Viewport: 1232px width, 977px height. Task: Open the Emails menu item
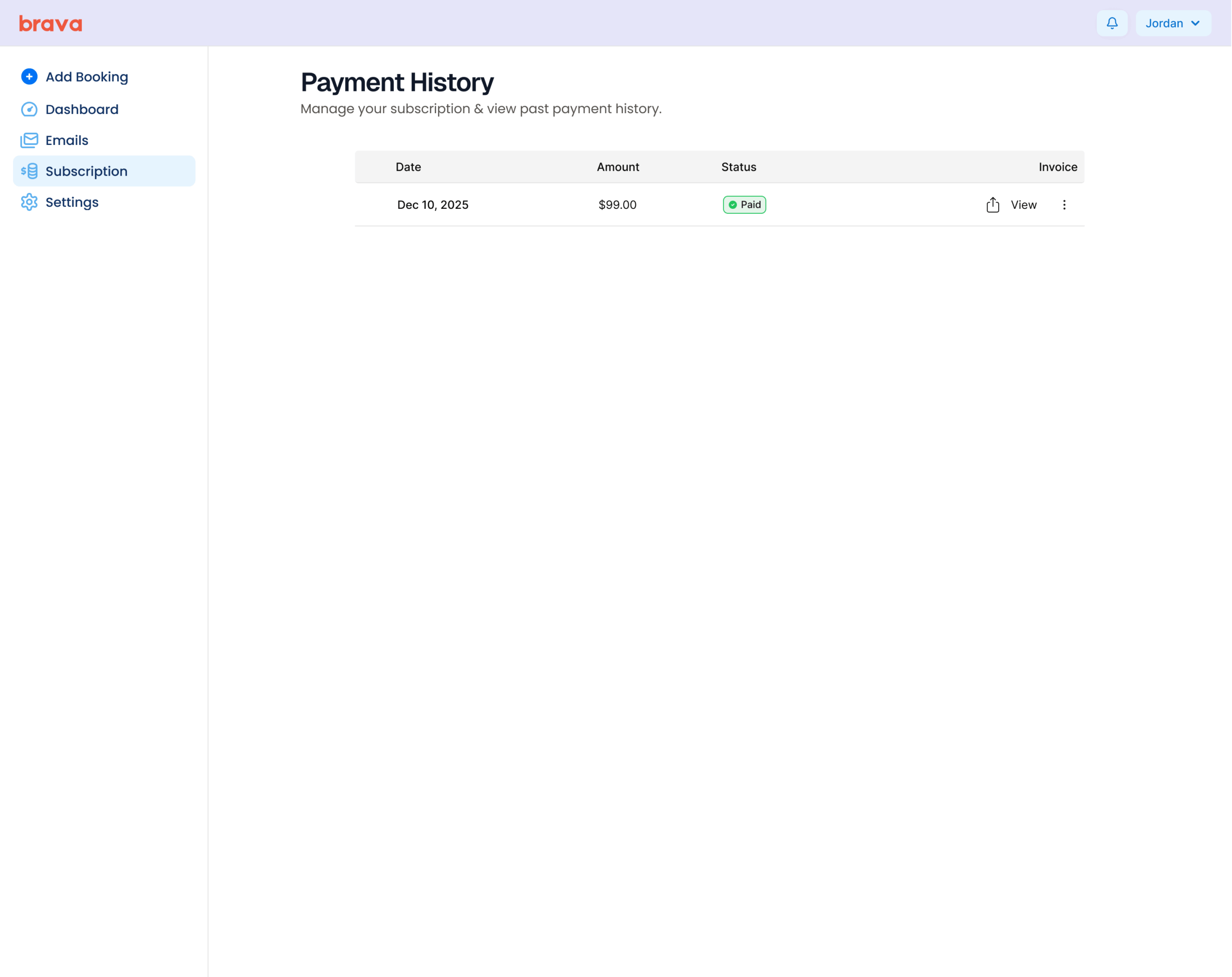67,140
